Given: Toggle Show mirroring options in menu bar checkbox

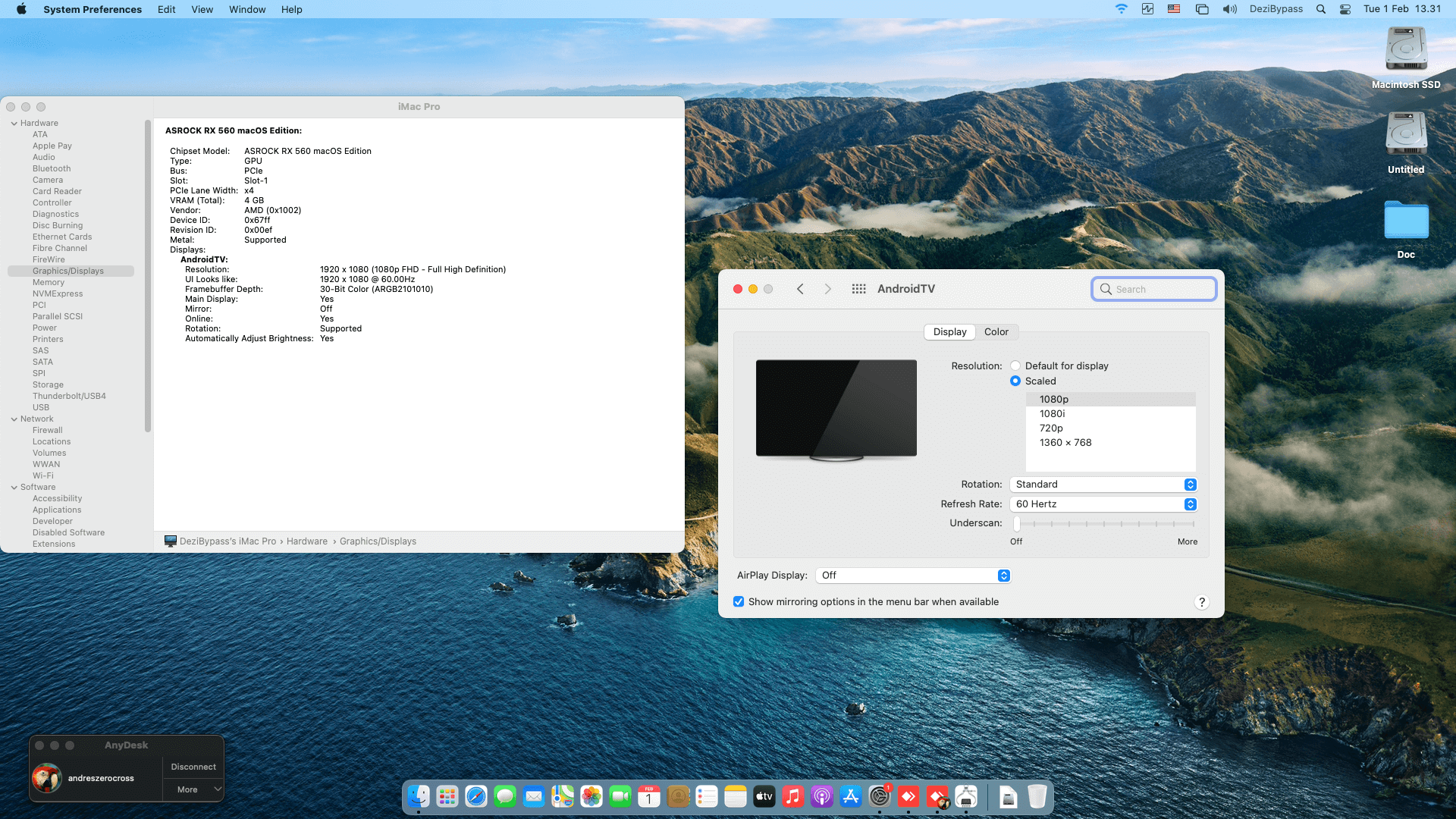Looking at the screenshot, I should click(x=739, y=601).
